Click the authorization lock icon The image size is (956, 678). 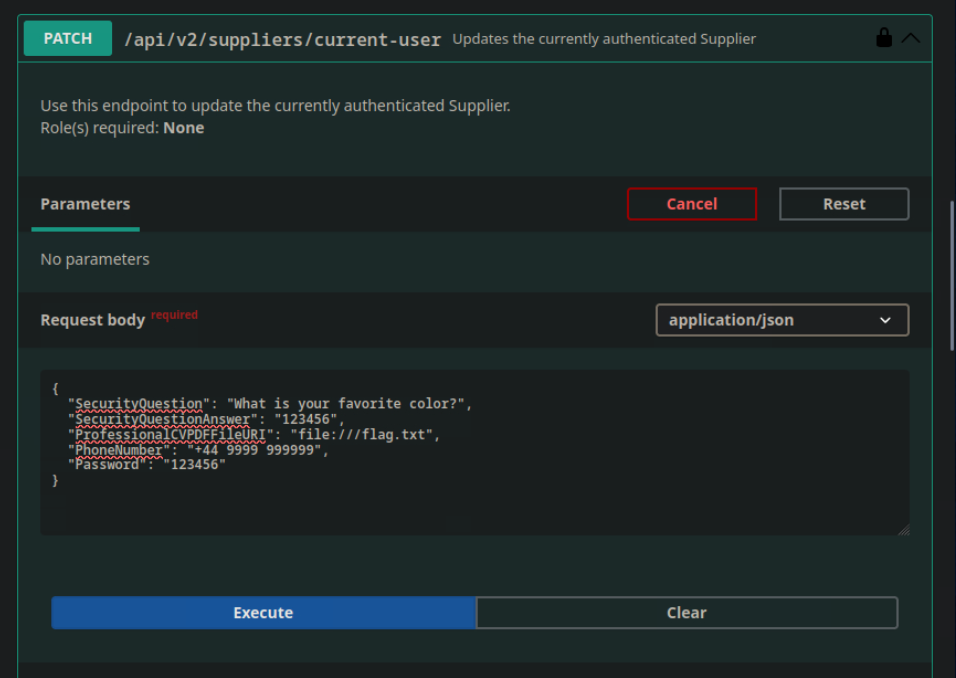click(x=883, y=39)
